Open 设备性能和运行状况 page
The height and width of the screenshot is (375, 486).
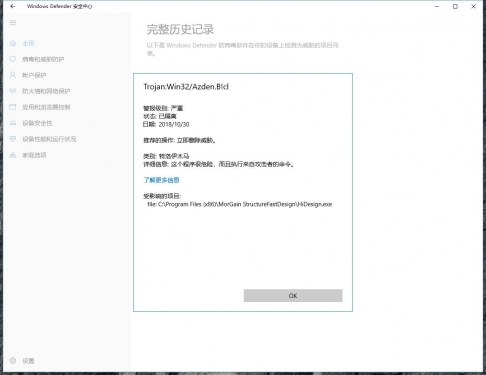(x=49, y=139)
